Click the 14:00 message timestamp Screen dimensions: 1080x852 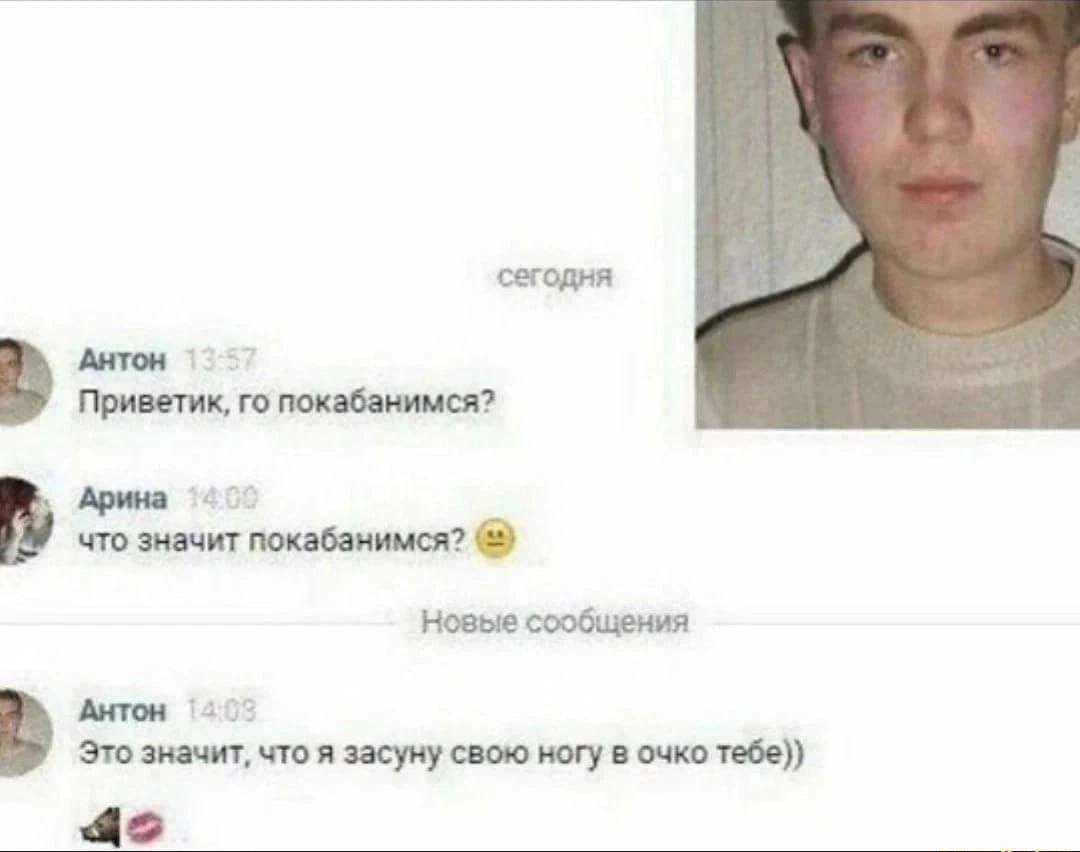tap(223, 497)
